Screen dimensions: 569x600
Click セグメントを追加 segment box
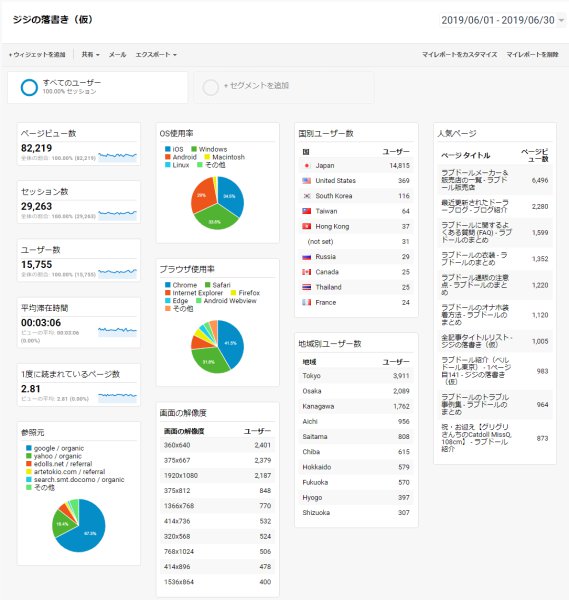284,87
